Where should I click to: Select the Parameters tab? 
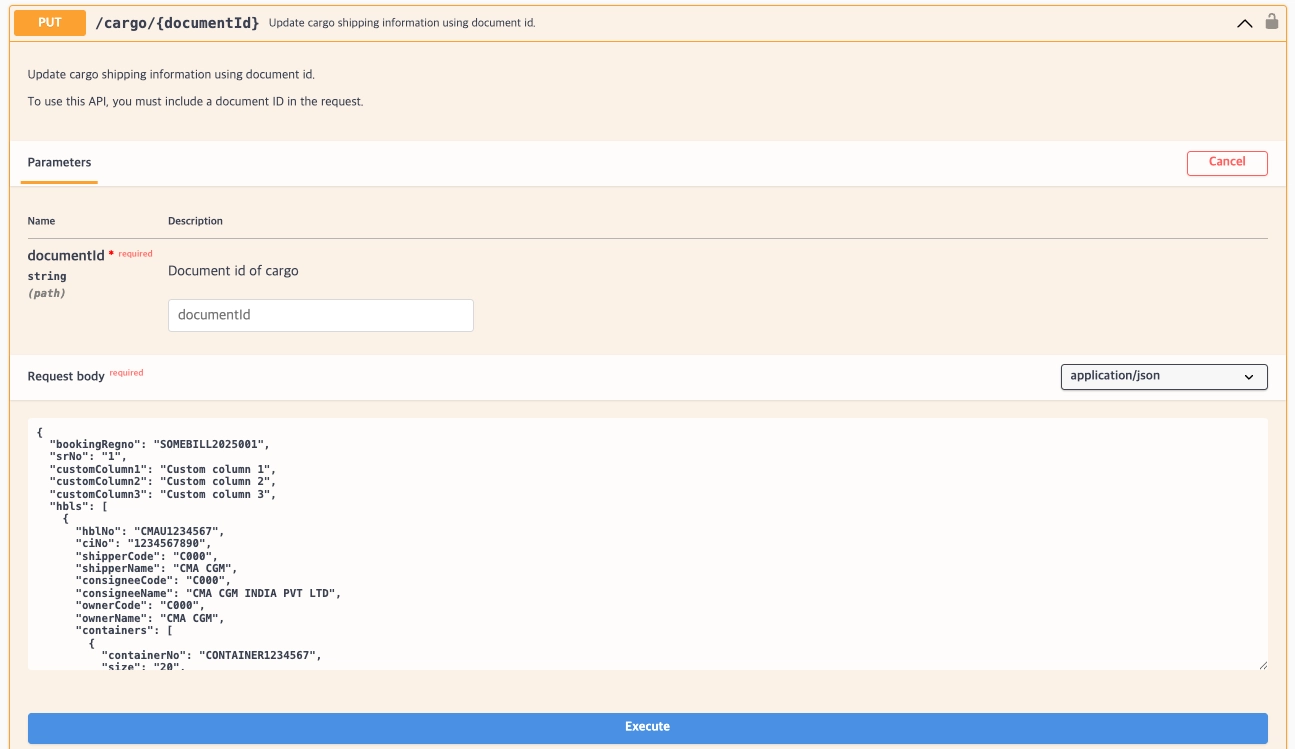click(59, 162)
